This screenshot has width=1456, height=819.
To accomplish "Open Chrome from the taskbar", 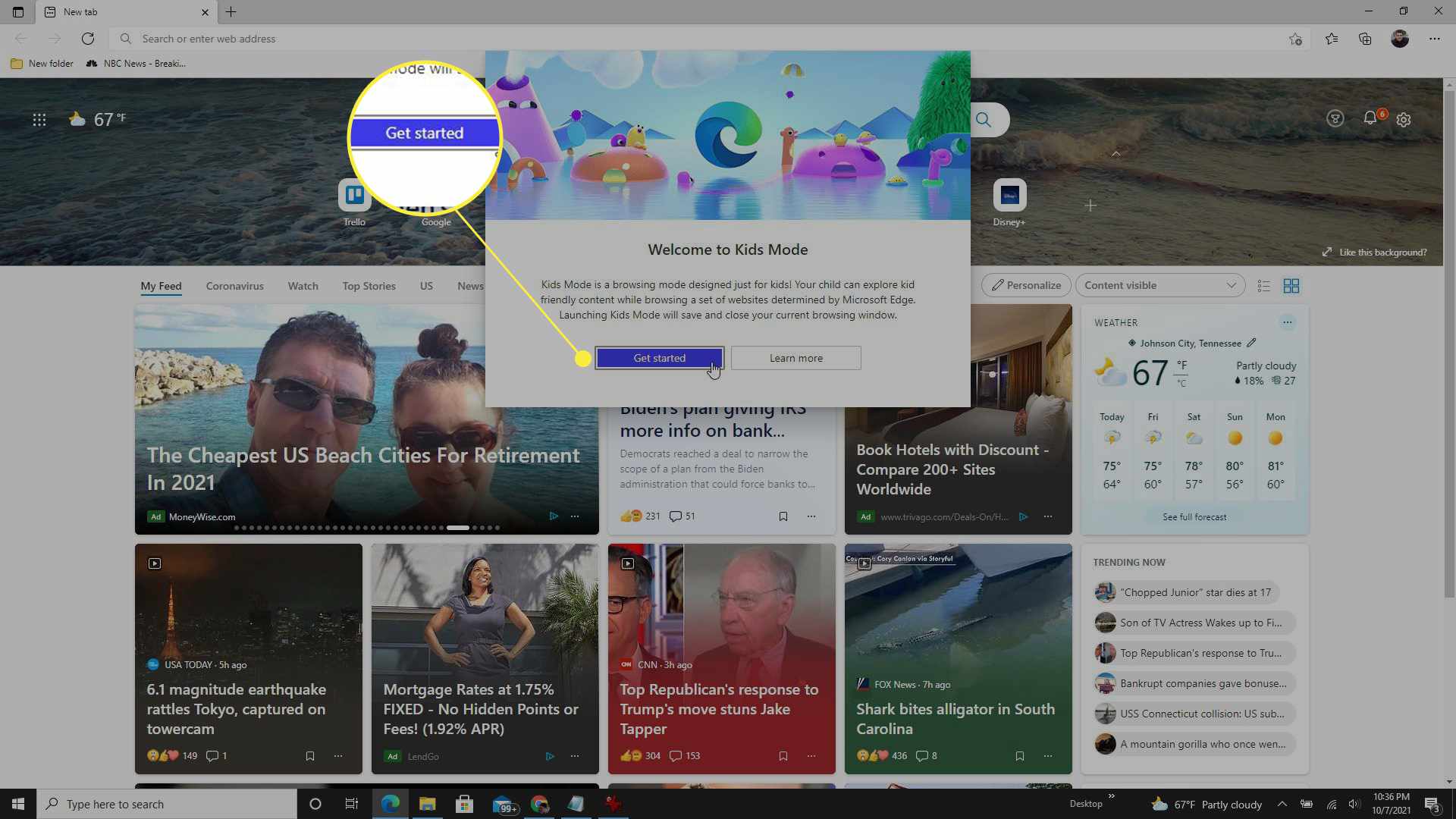I will 539,804.
